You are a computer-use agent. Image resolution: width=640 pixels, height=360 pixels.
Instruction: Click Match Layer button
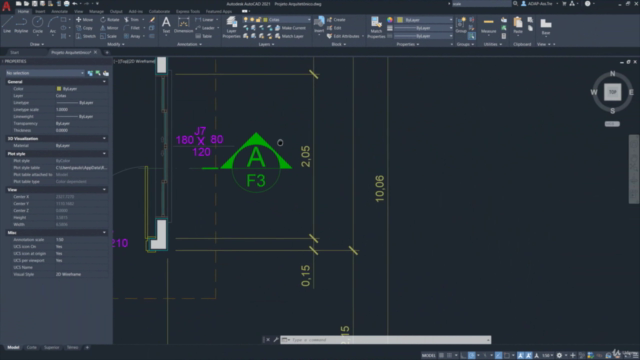click(x=289, y=36)
